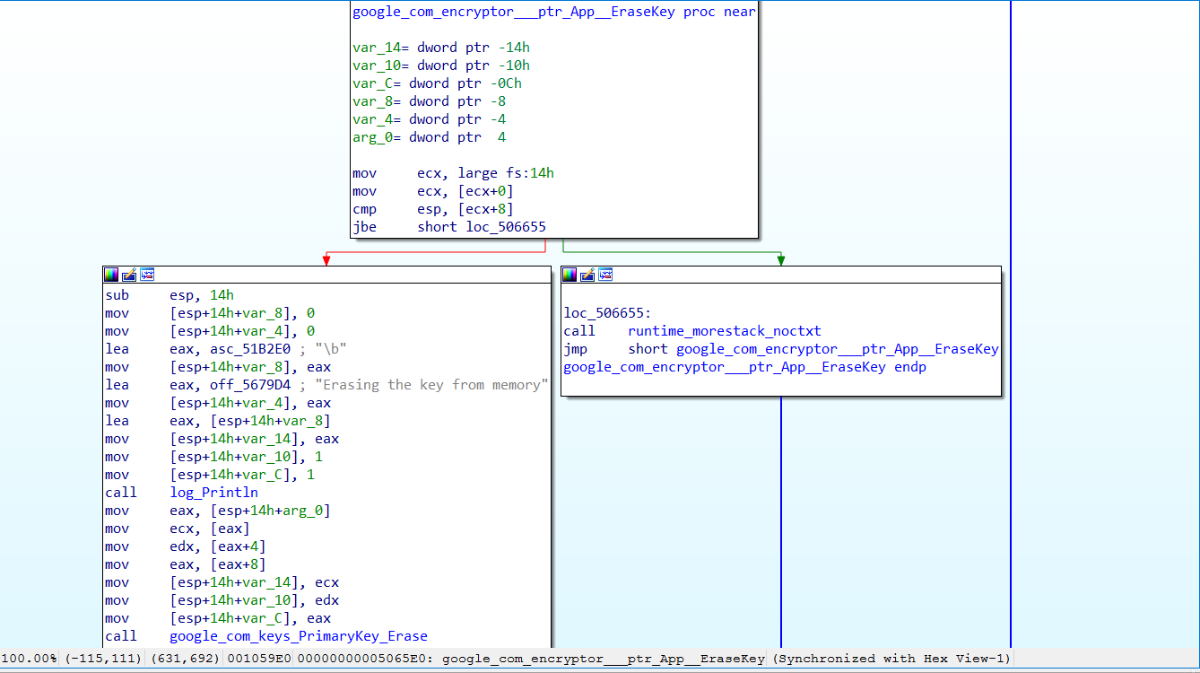Click the 'call google_com_keys_PrimaryKey_Erase' line
1200x673 pixels.
pos(266,636)
